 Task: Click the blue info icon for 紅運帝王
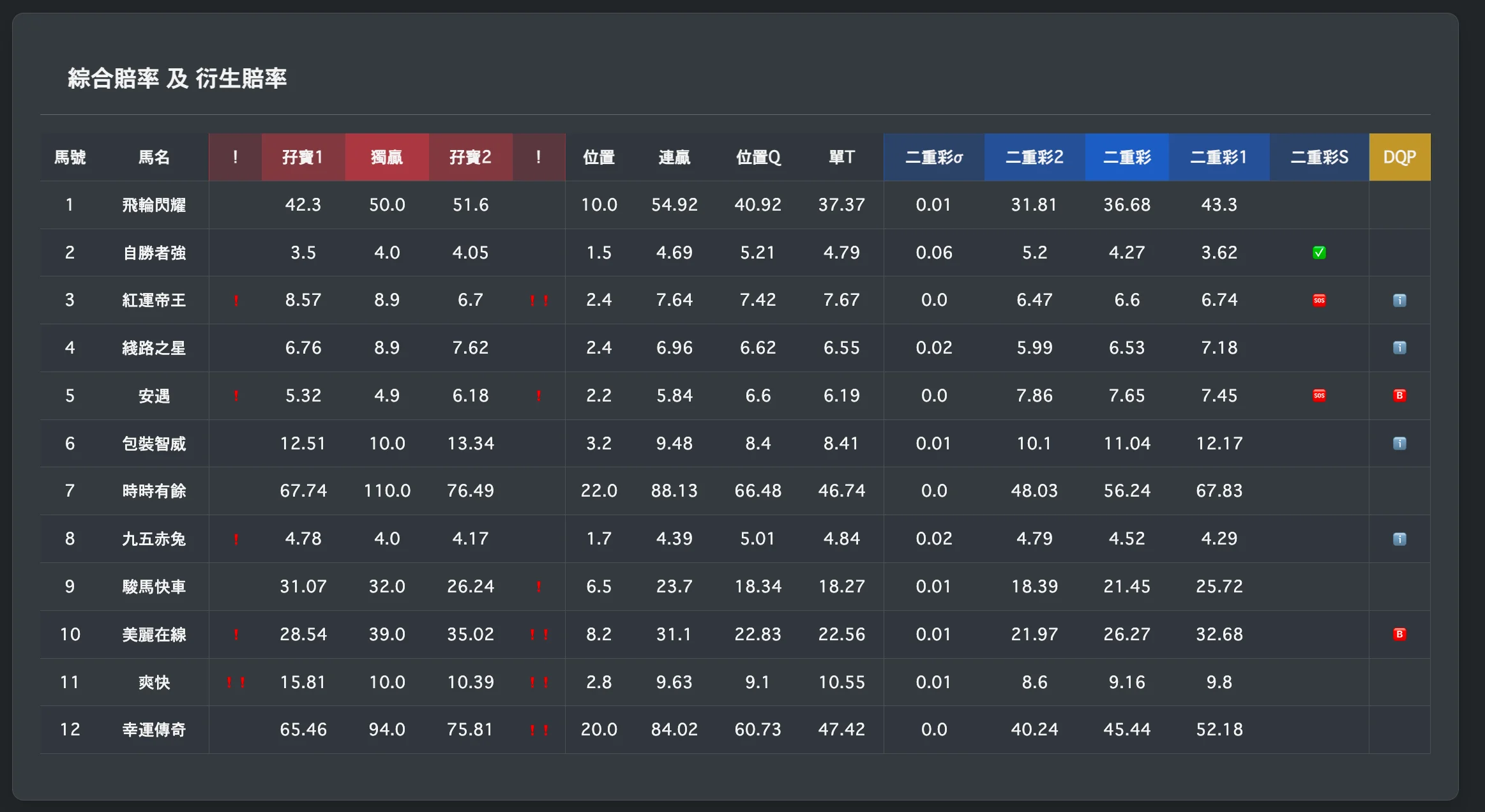coord(1399,300)
